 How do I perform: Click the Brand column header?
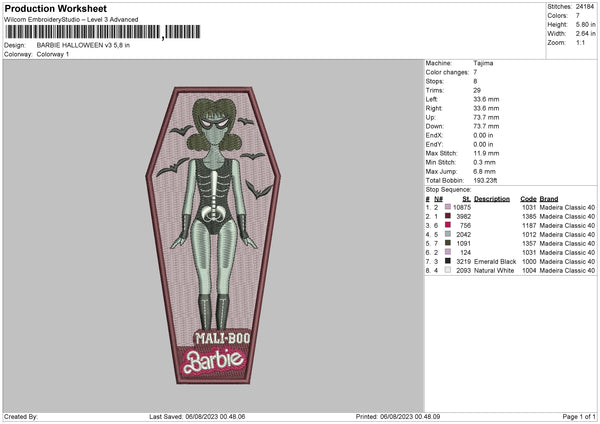[550, 198]
